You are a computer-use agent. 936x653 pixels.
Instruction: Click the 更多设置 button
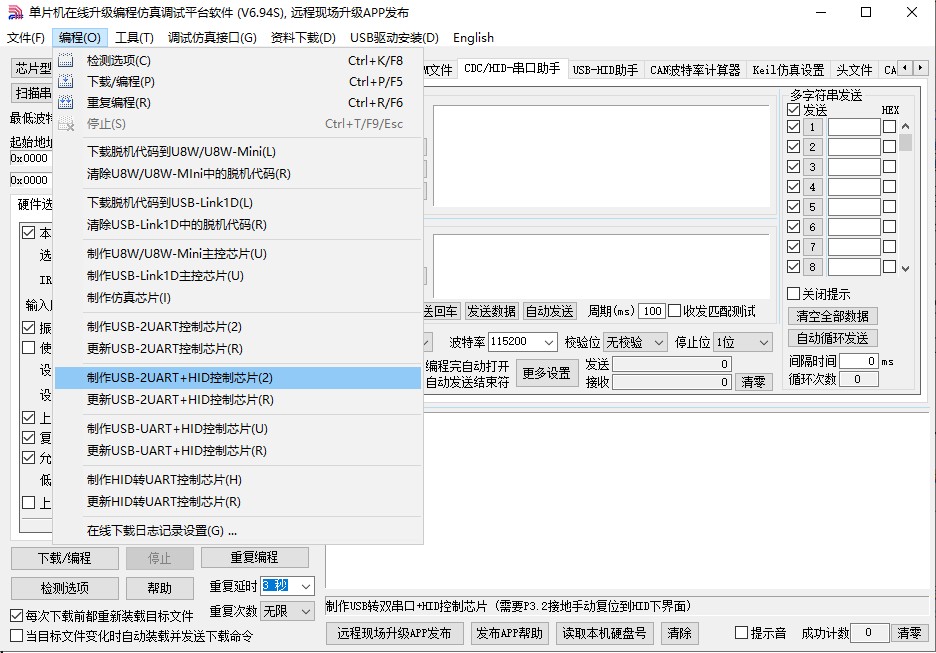click(547, 373)
